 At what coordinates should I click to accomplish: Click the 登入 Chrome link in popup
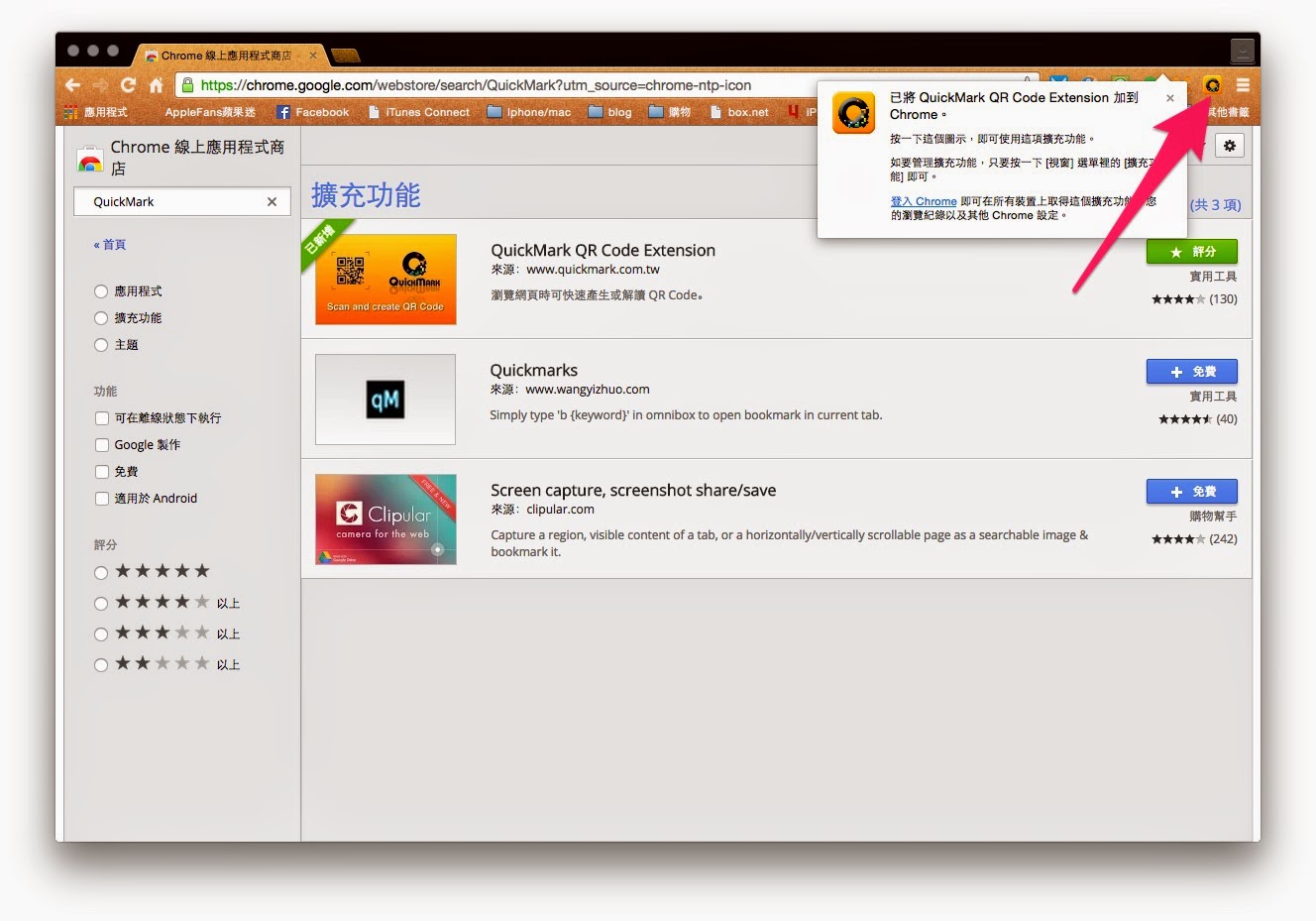(924, 201)
